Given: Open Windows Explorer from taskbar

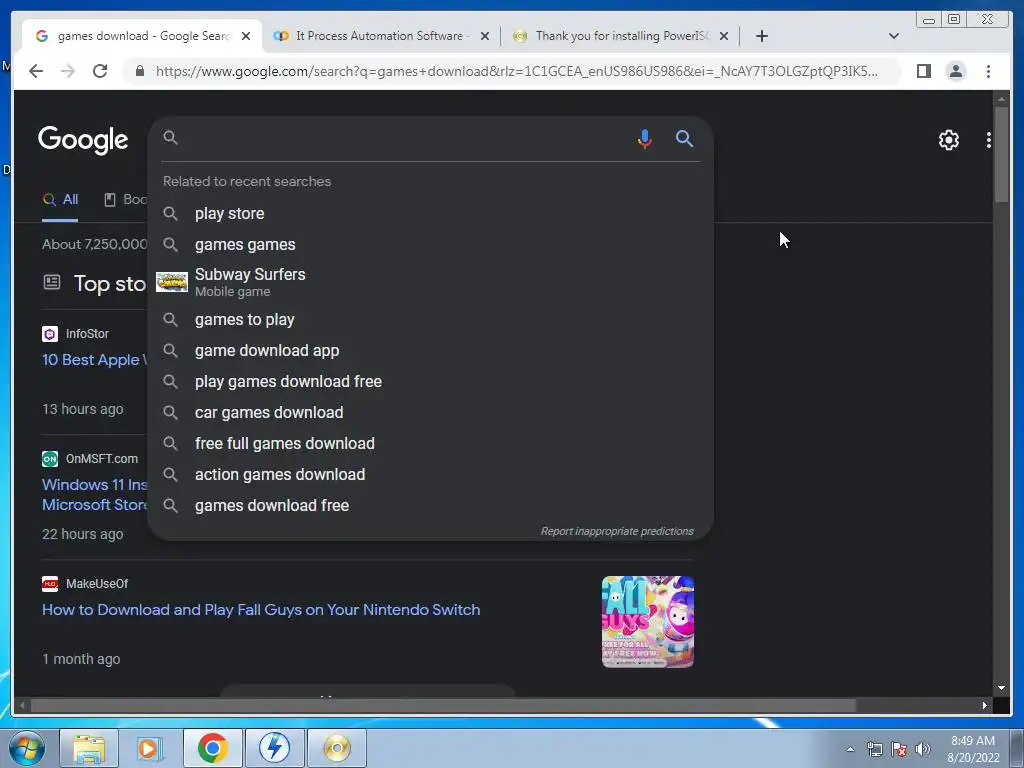Looking at the screenshot, I should coord(89,748).
